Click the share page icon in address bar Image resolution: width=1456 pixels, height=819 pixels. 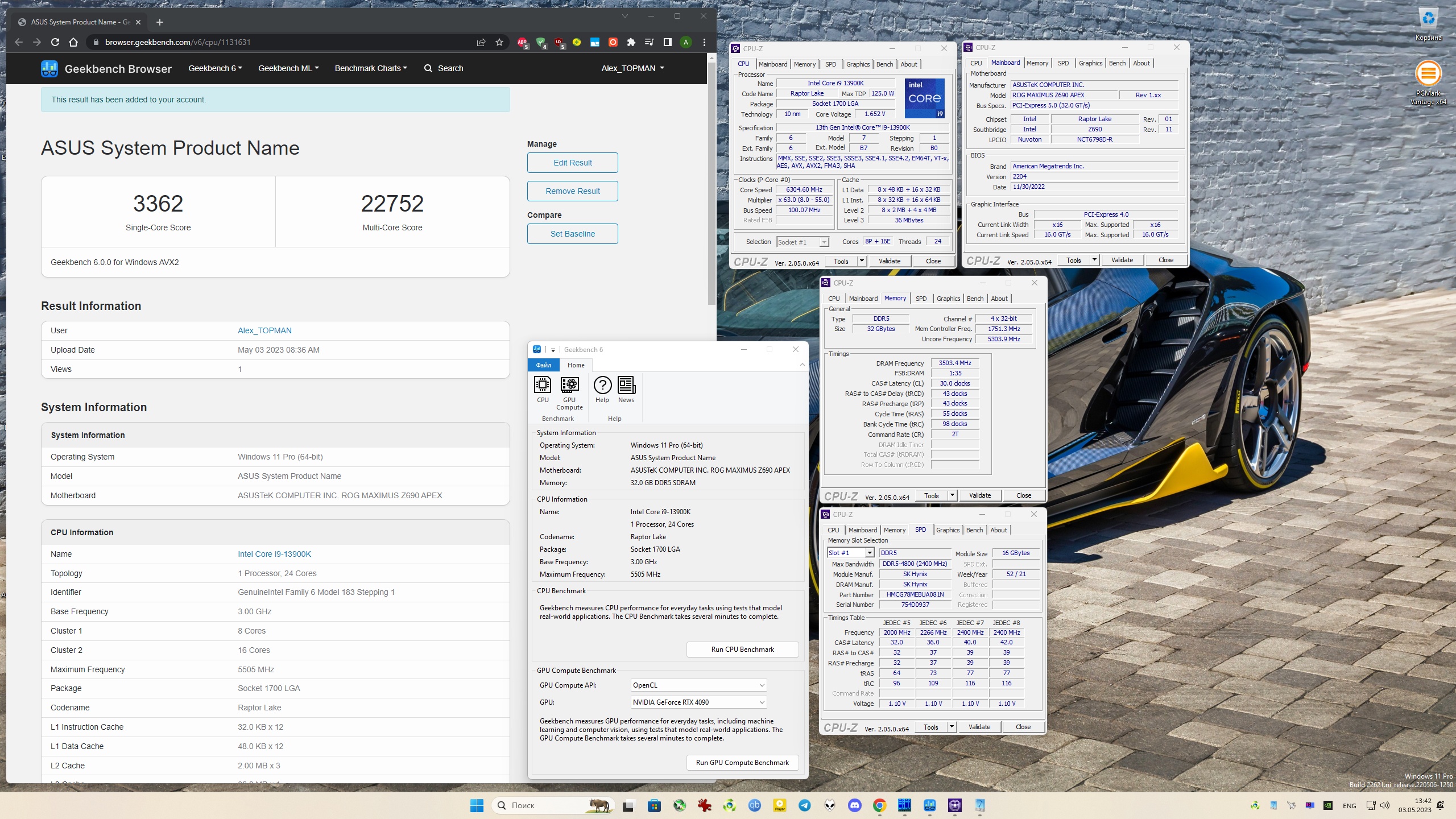pos(481,42)
